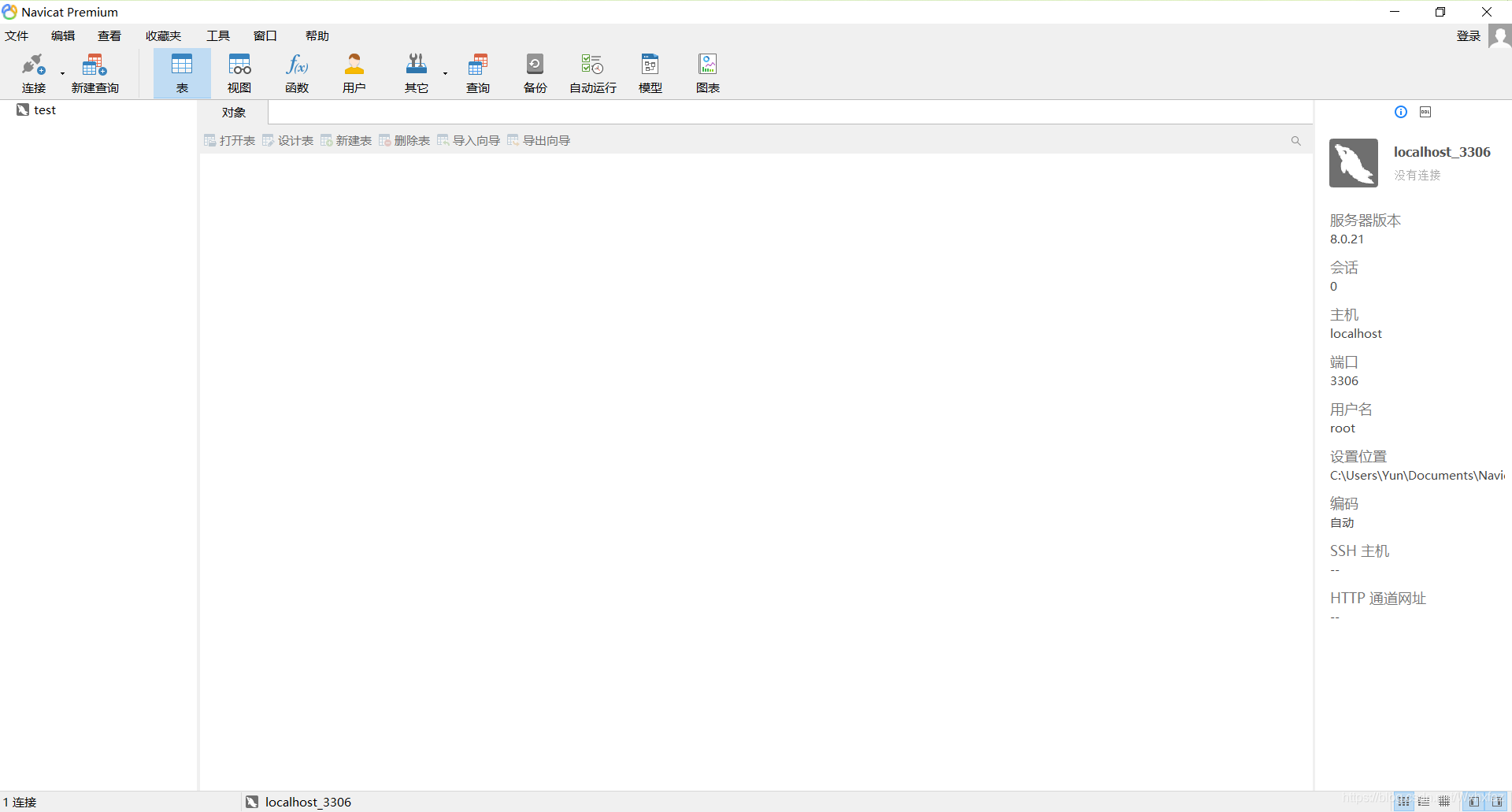Select the 表 (Table) toolbar icon
The height and width of the screenshot is (812, 1512).
coord(182,73)
